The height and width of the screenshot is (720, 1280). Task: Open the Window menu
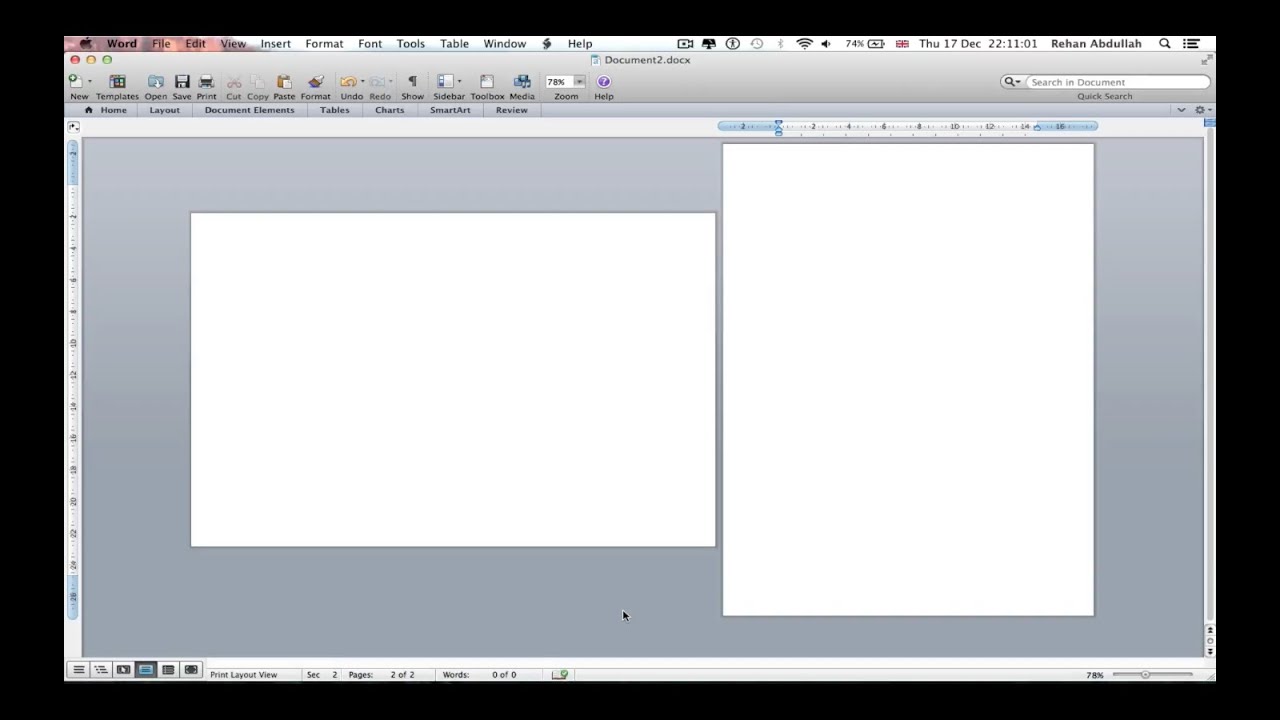point(505,44)
